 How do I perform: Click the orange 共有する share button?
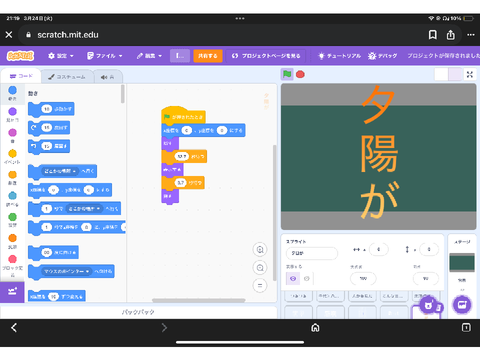coord(208,56)
